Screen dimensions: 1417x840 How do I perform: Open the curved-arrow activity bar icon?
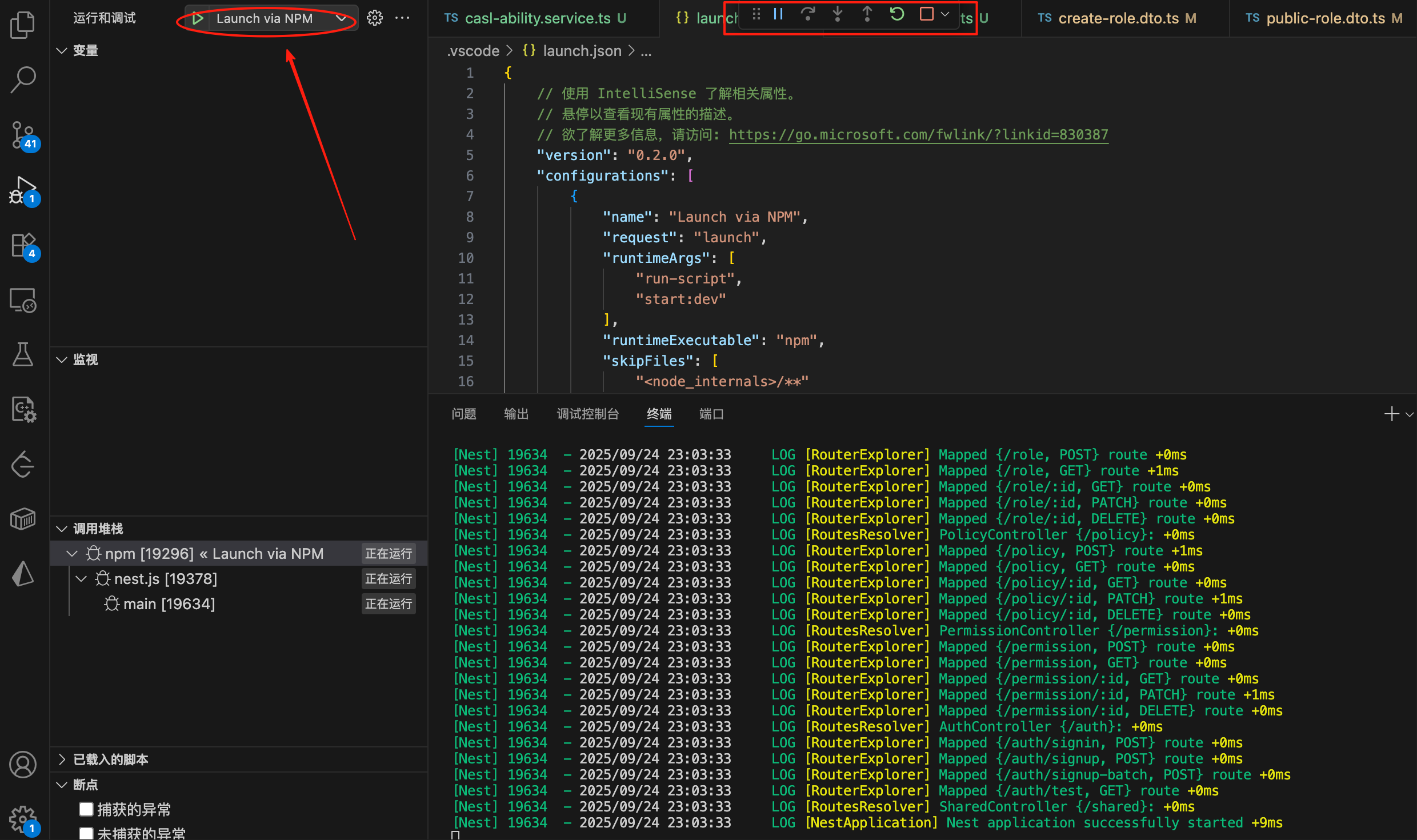tap(23, 464)
